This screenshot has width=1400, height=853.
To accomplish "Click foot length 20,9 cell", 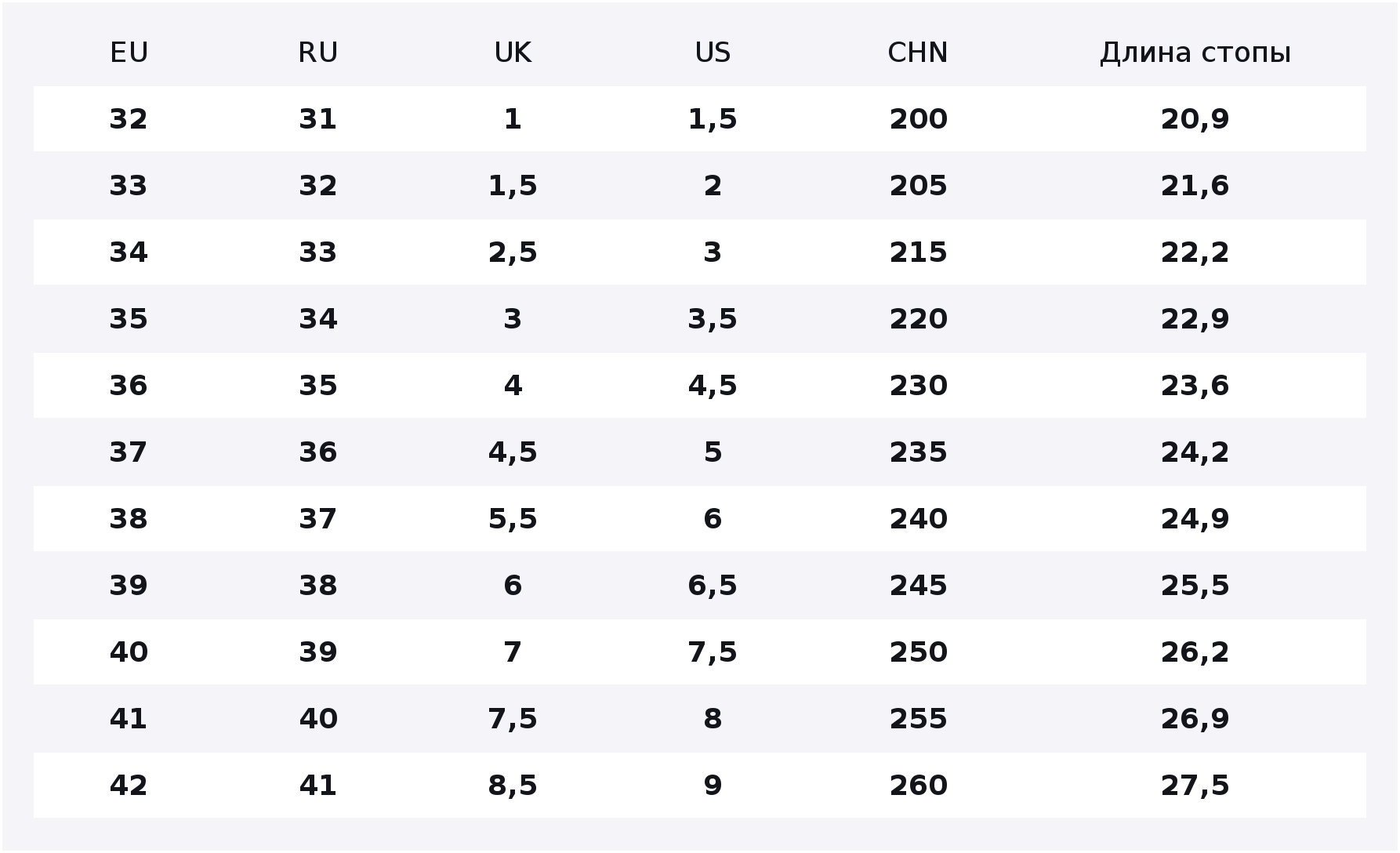I will click(x=1195, y=119).
